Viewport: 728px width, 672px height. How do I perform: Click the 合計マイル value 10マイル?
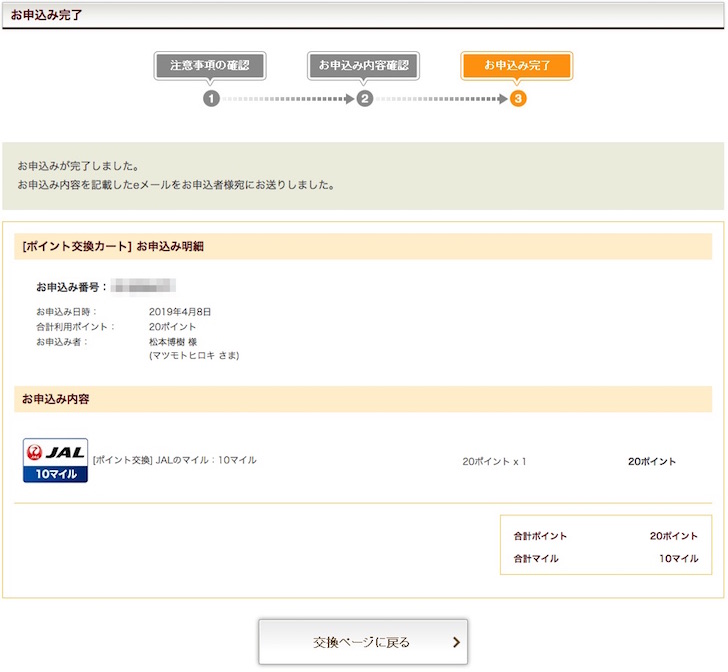click(x=679, y=559)
